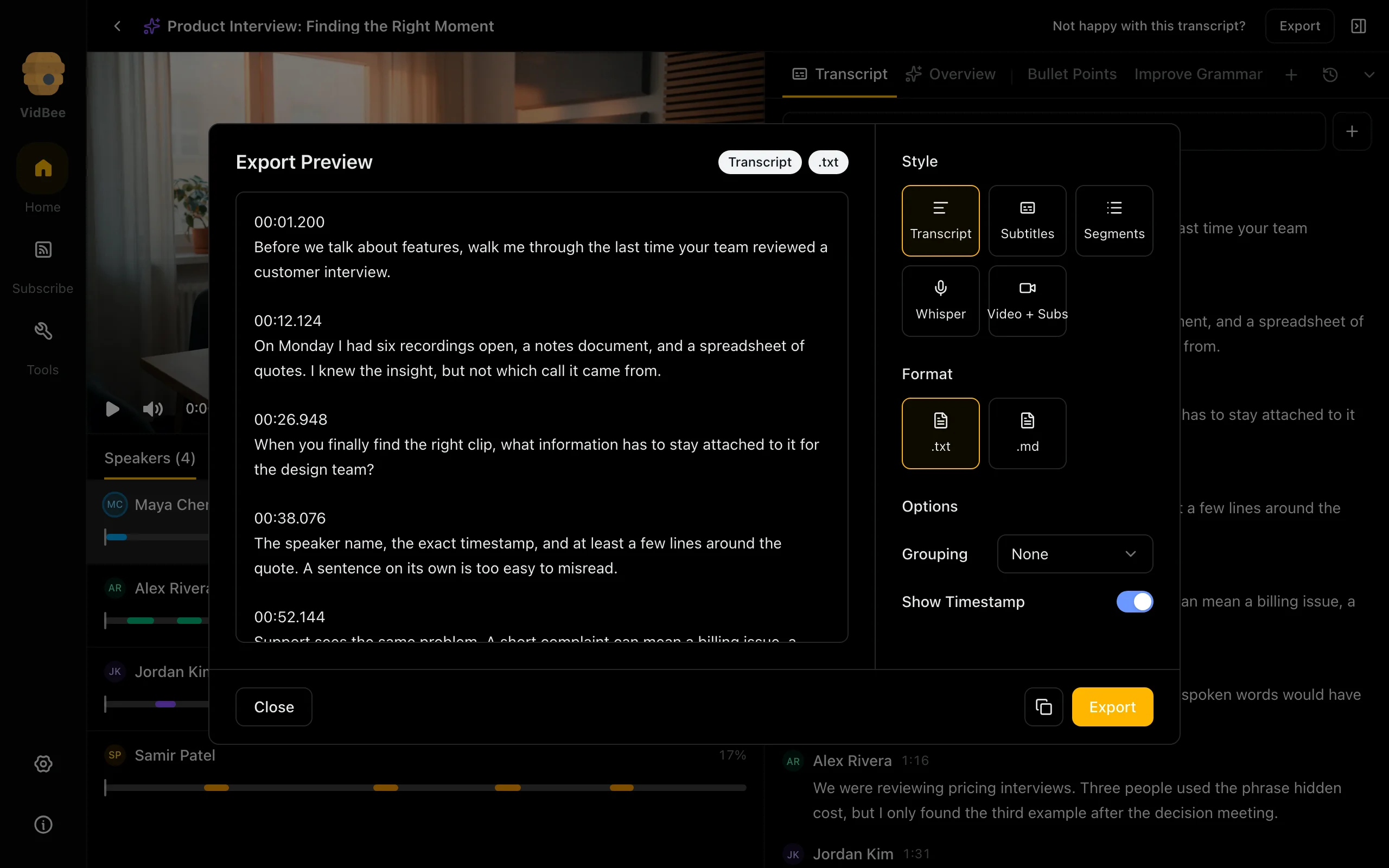Click the yellow Export button

(x=1112, y=707)
